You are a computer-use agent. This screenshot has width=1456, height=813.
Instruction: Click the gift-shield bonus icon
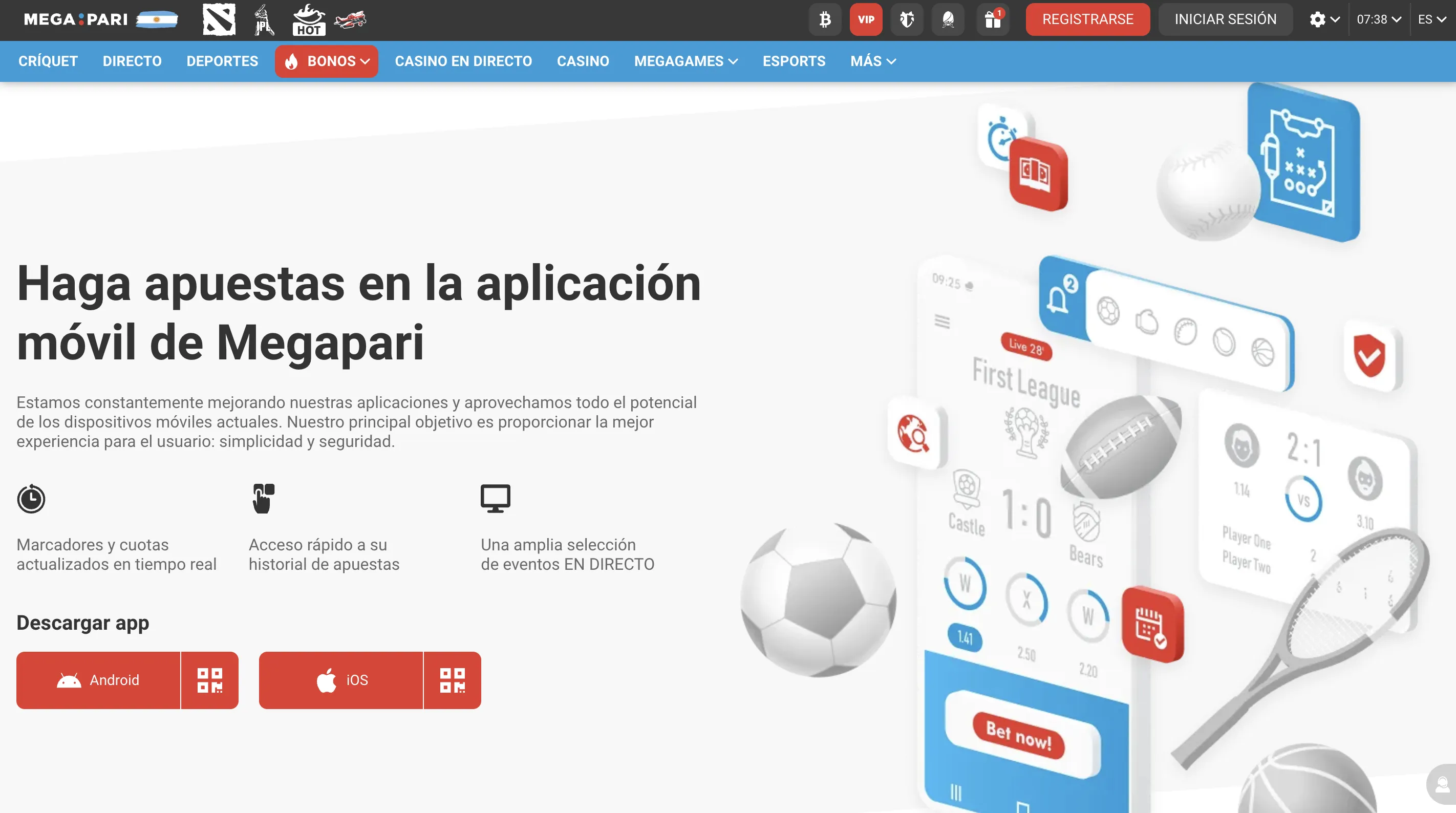907,19
